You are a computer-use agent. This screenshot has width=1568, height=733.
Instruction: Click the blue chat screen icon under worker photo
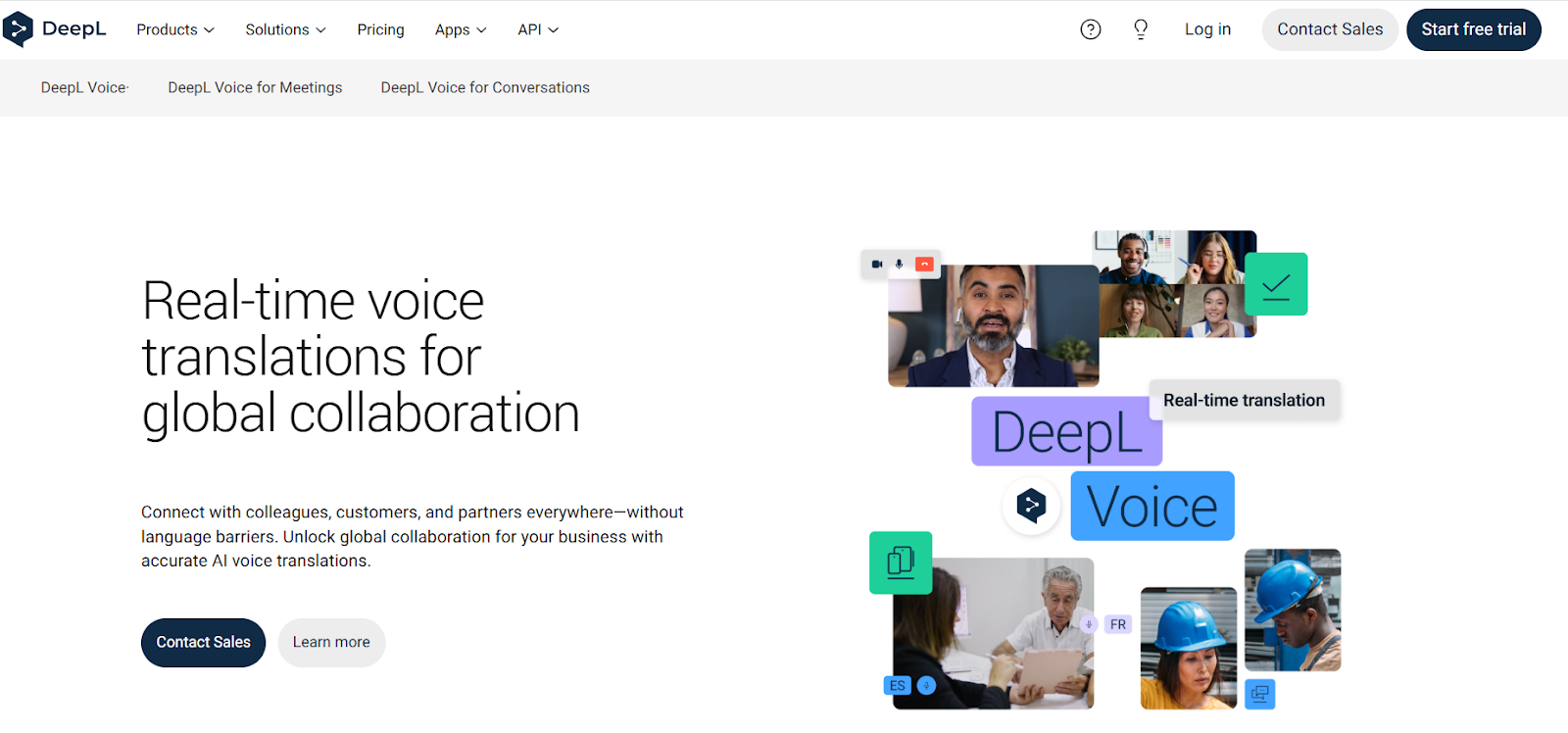click(x=1260, y=694)
